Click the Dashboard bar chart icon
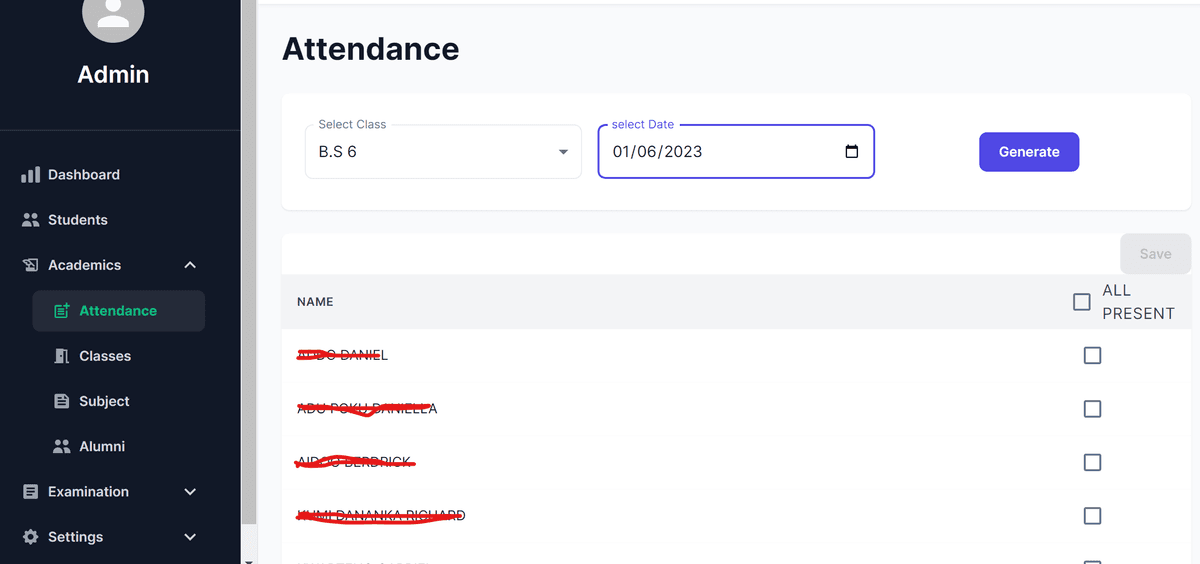Screen dimensions: 1200x564 click(30, 175)
